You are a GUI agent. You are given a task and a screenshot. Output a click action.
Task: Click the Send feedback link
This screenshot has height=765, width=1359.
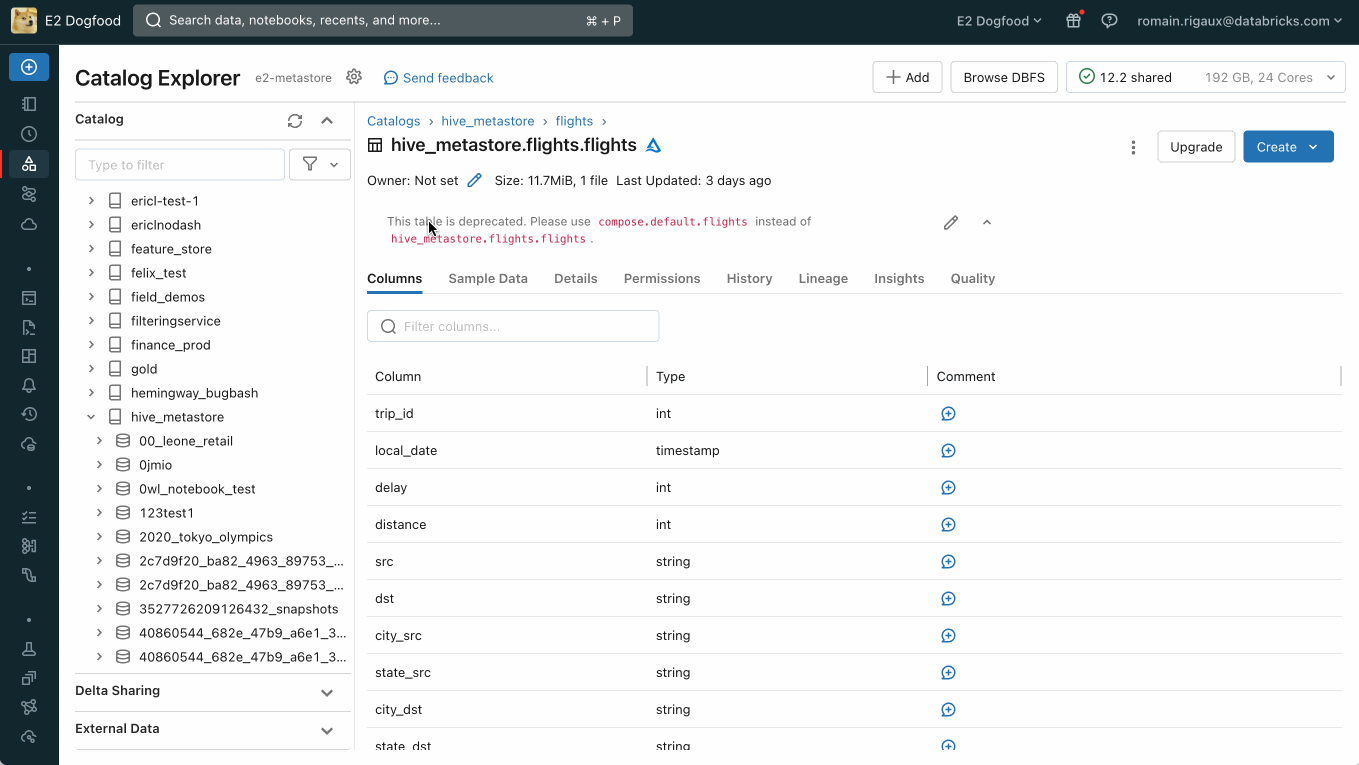click(x=439, y=78)
